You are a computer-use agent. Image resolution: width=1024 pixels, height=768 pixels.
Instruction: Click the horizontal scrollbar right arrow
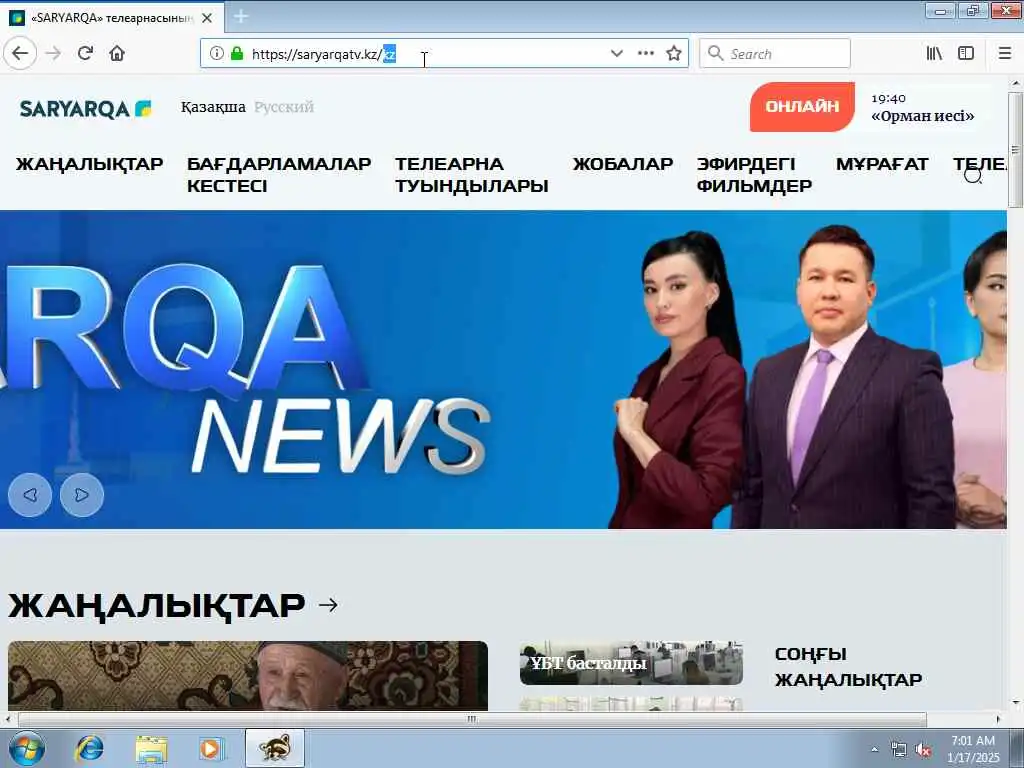tap(999, 720)
